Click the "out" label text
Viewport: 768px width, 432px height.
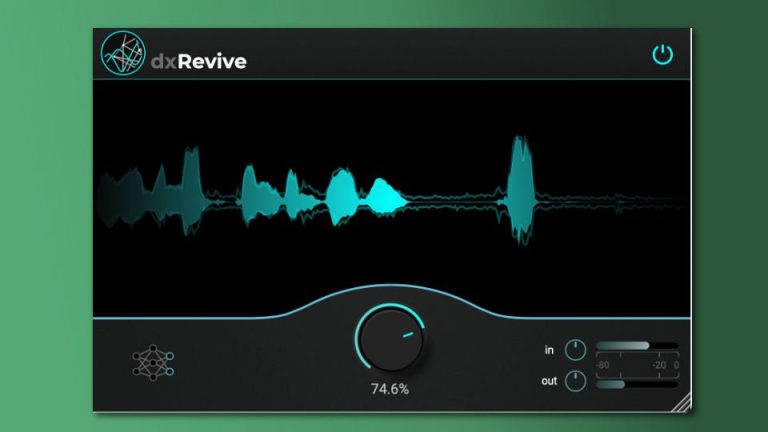tap(549, 381)
